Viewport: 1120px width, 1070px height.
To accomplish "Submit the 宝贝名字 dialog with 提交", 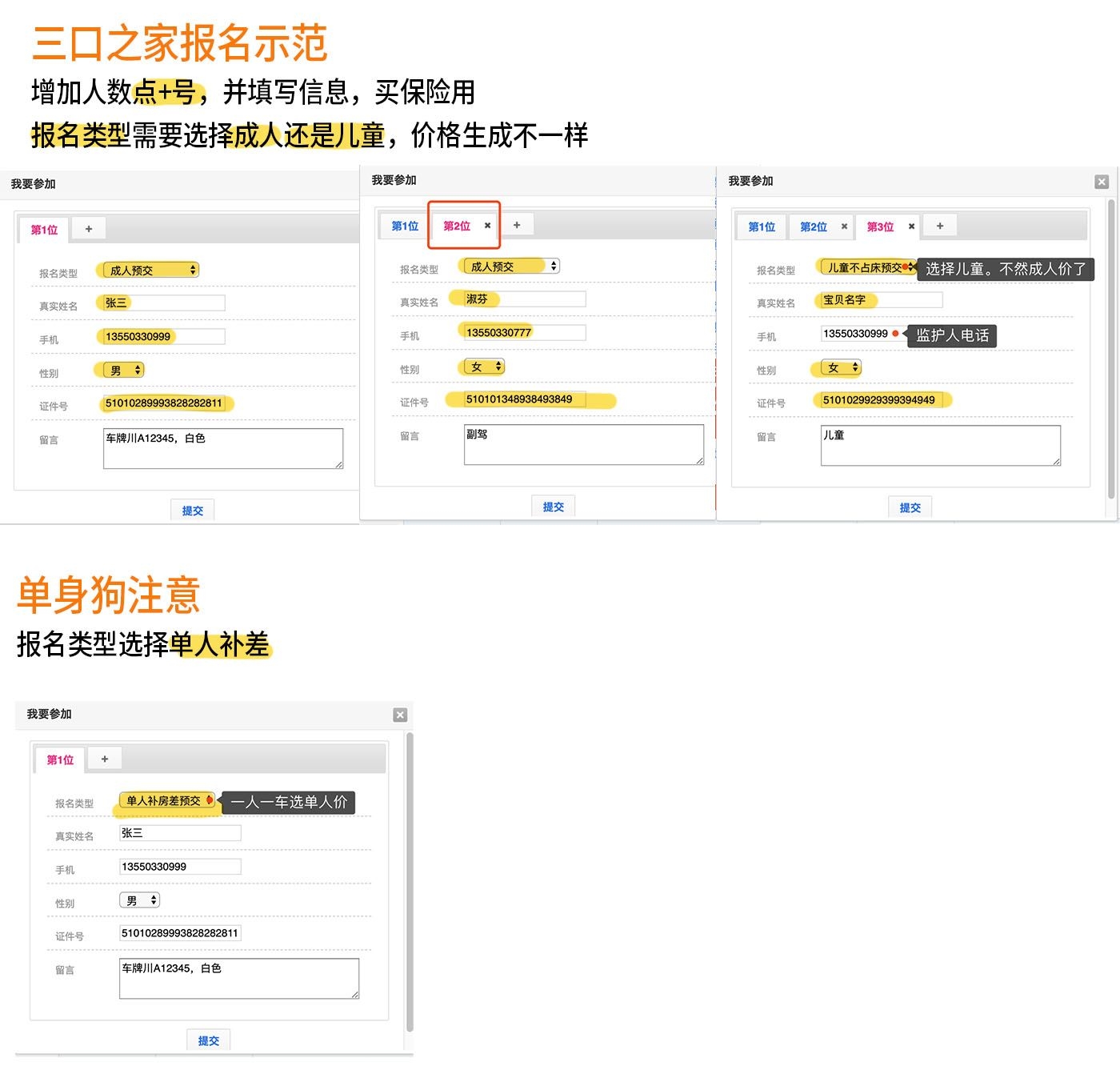I will point(910,507).
